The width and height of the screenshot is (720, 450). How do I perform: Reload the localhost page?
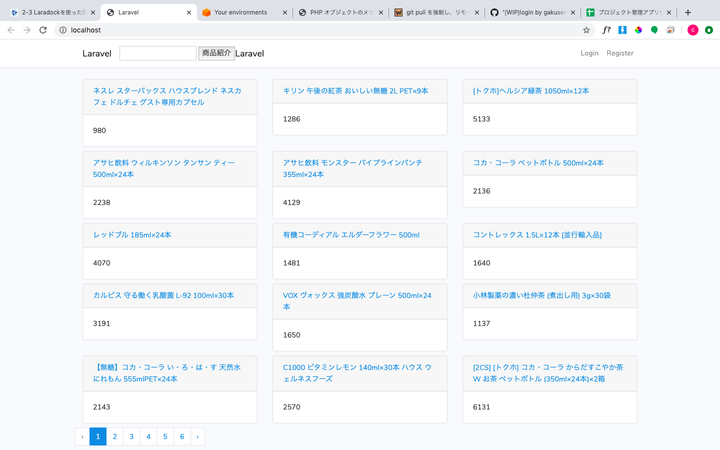[43, 30]
